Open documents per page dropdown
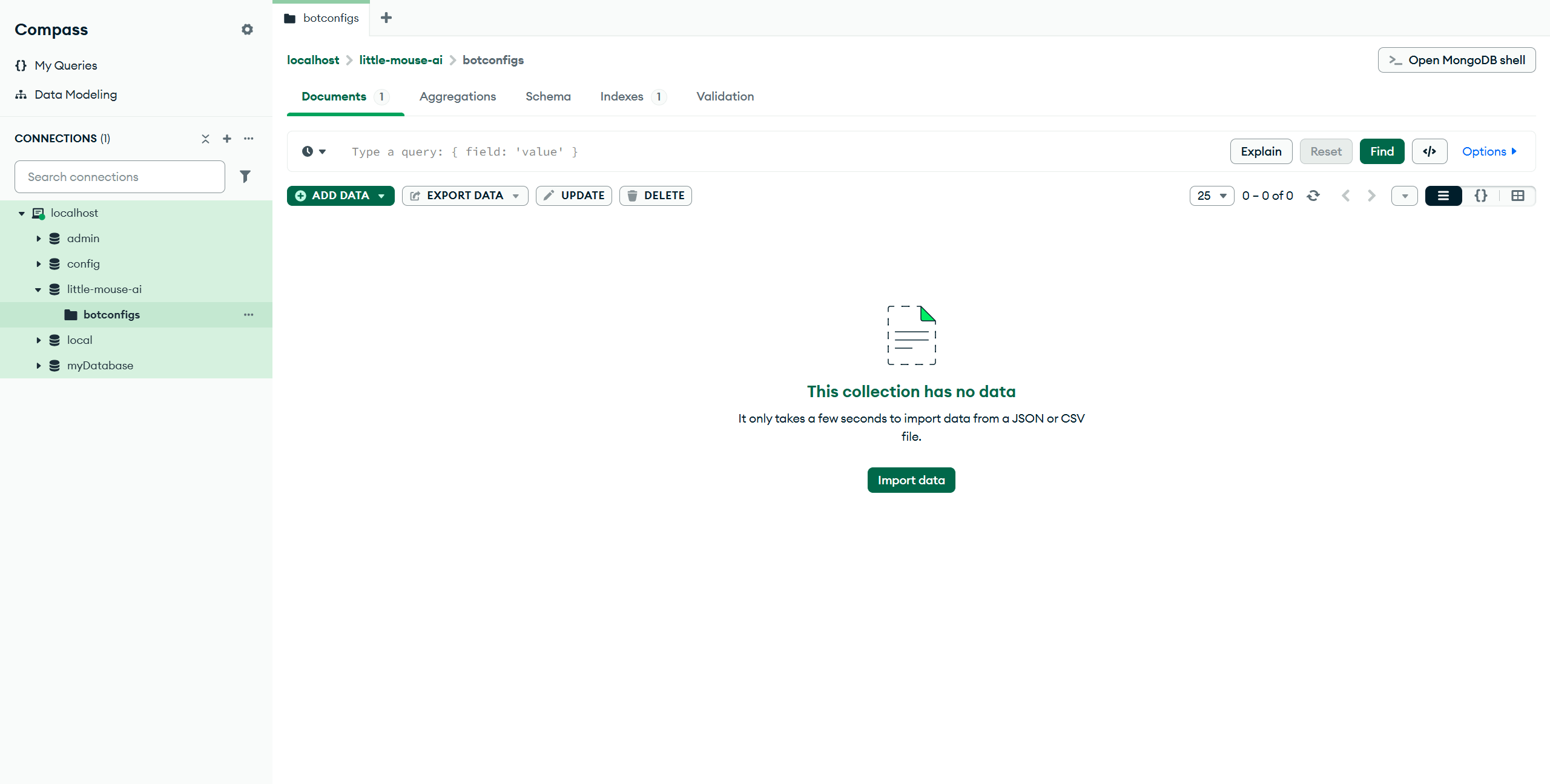 point(1212,196)
